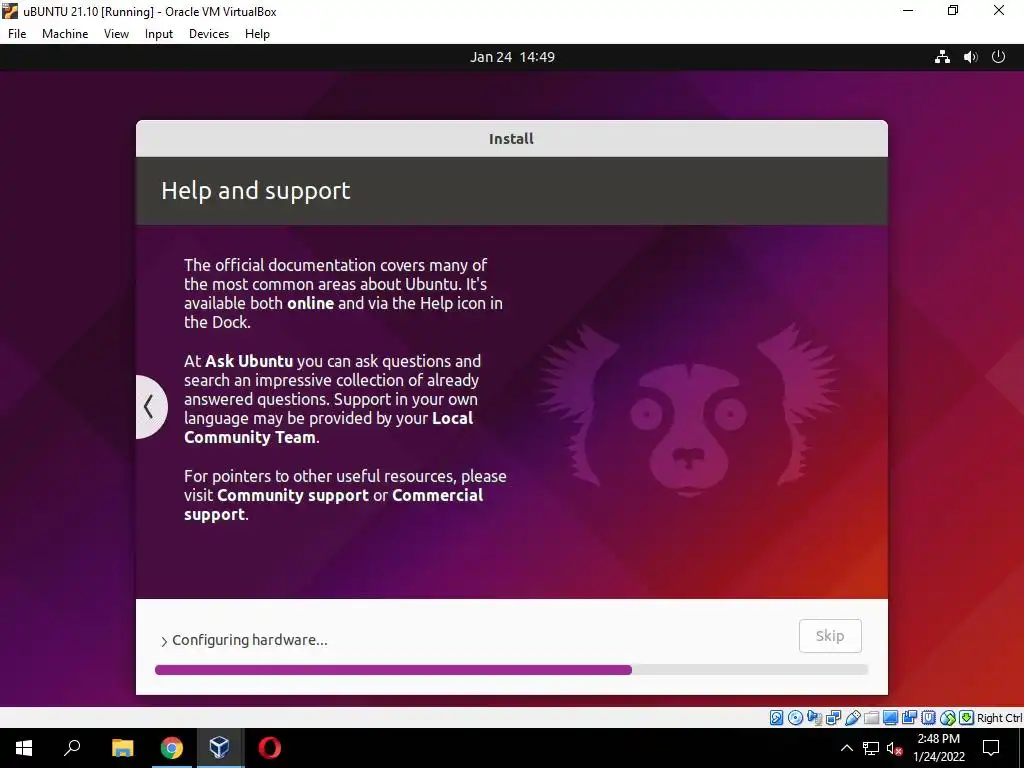Open the Windows Start menu
This screenshot has width=1024, height=768.
coord(24,748)
